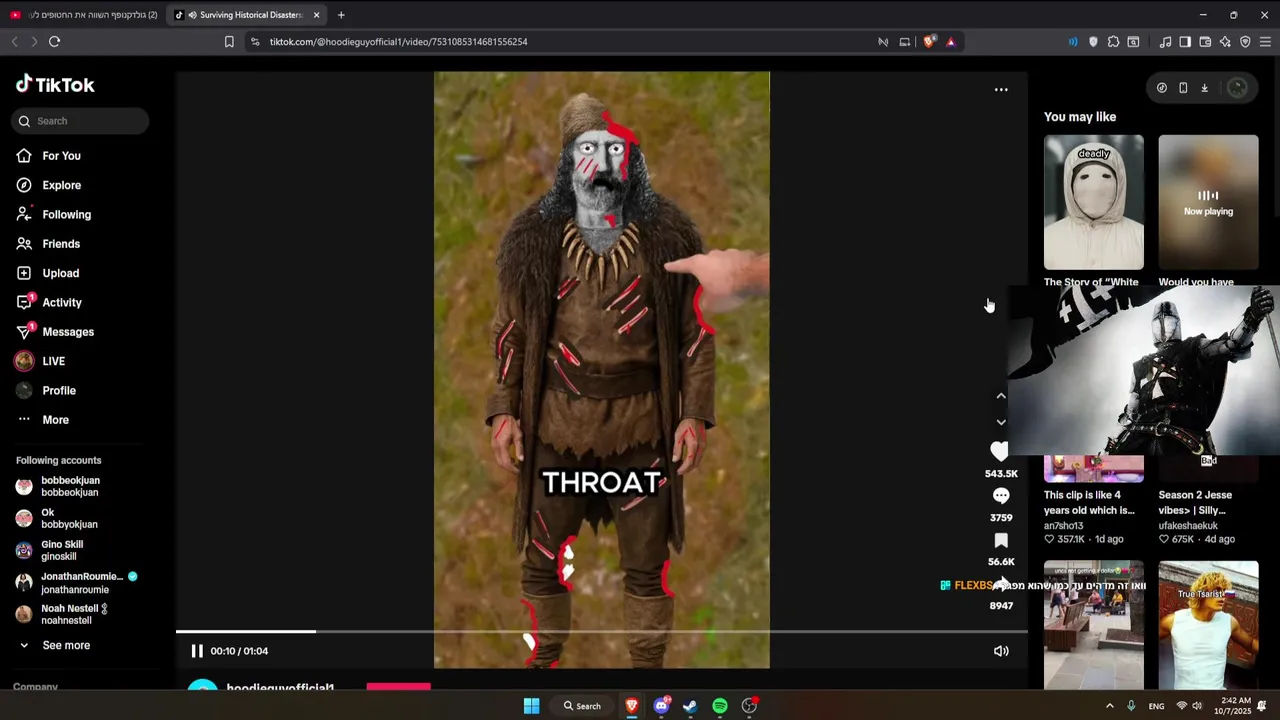The width and height of the screenshot is (1280, 720).
Task: Open the Windows Start menu
Action: pos(531,706)
